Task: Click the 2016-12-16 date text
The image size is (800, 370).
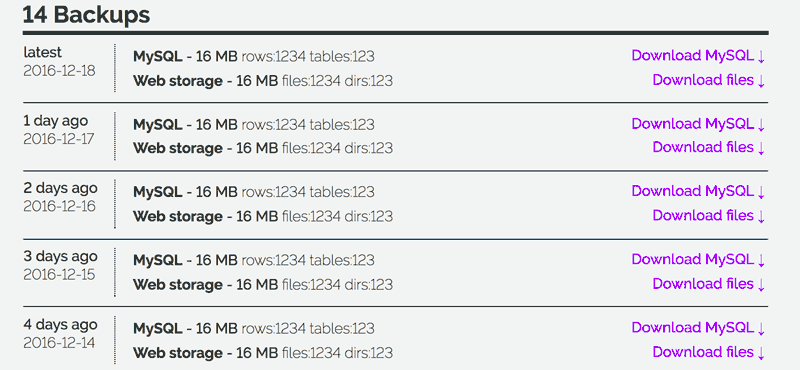Action: point(59,206)
